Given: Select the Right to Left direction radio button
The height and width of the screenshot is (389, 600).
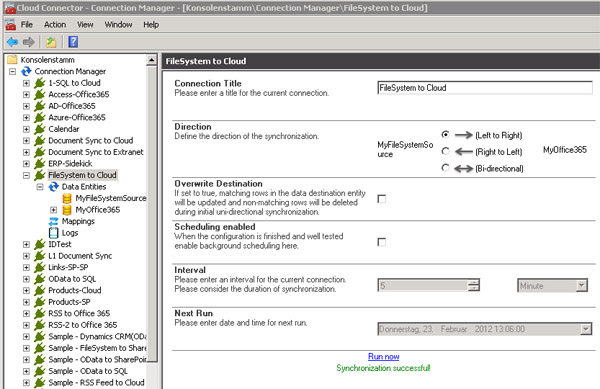Looking at the screenshot, I should pyautogui.click(x=445, y=151).
